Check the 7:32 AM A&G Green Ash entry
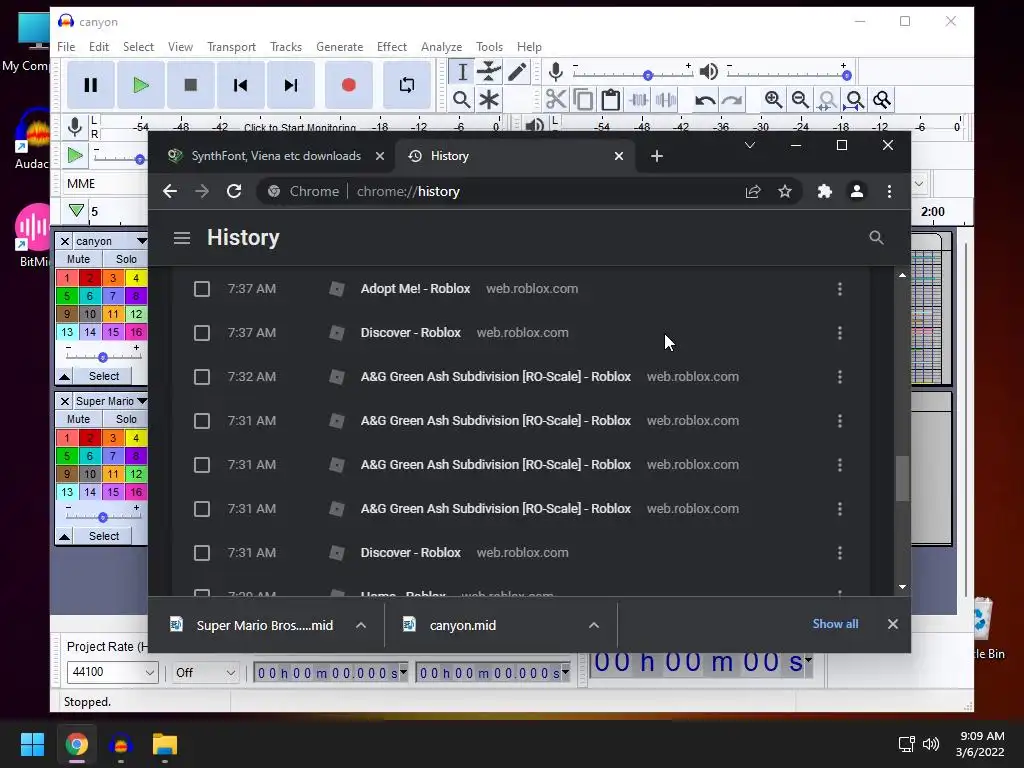Viewport: 1024px width, 768px height. [202, 377]
